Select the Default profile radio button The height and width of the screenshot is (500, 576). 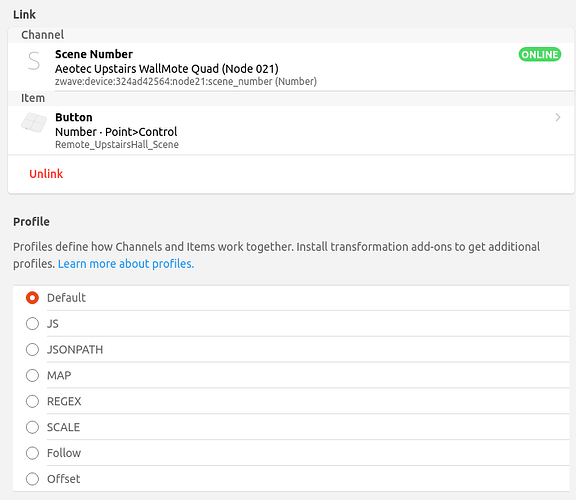tap(32, 298)
